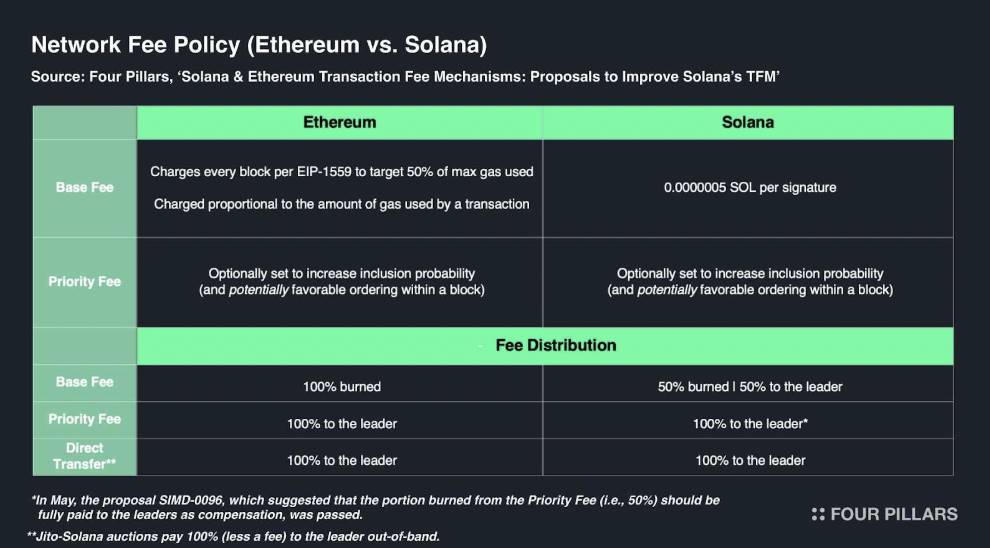
Task: Click the '100% to the leader*' Solana cell
Action: [749, 424]
